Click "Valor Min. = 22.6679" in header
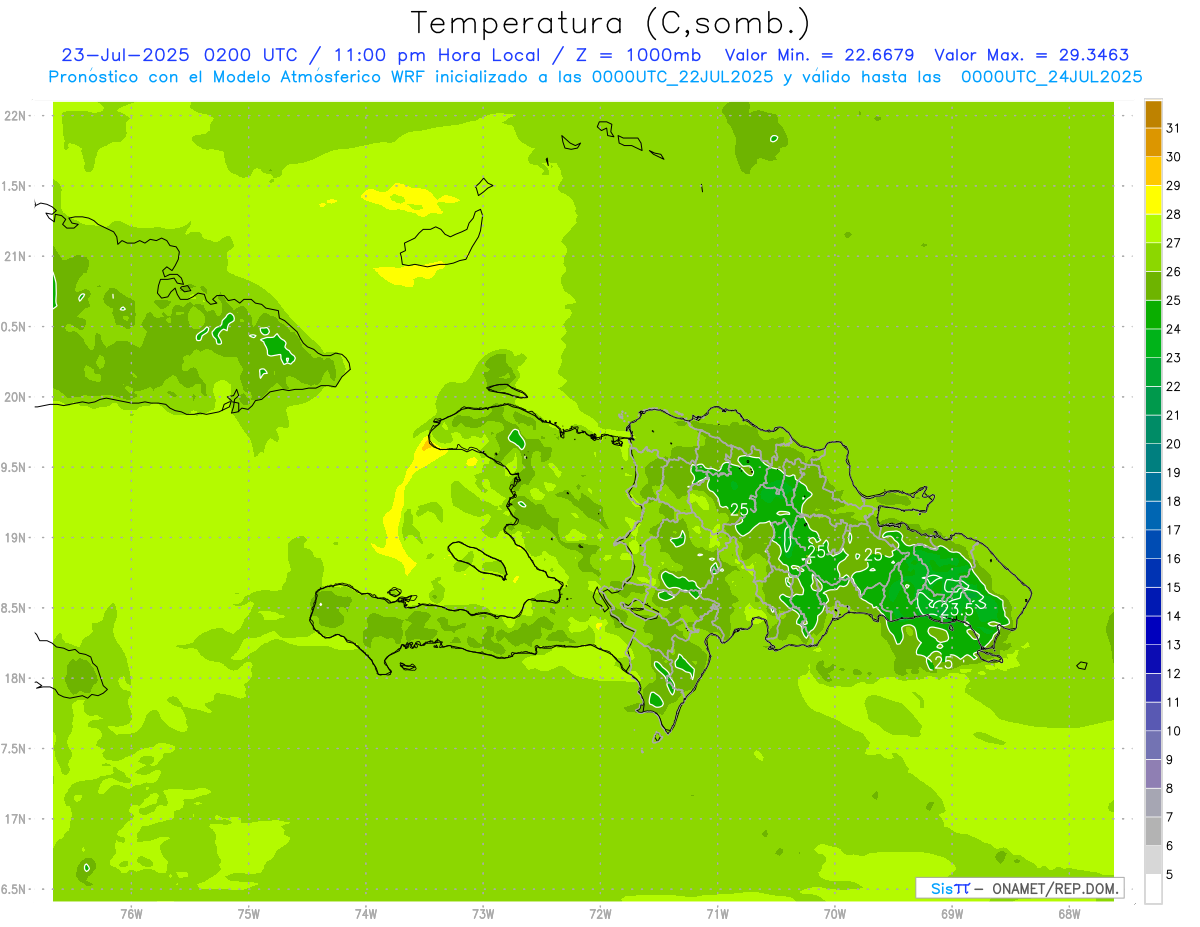Viewport: 1200px width, 927px height. tap(820, 55)
